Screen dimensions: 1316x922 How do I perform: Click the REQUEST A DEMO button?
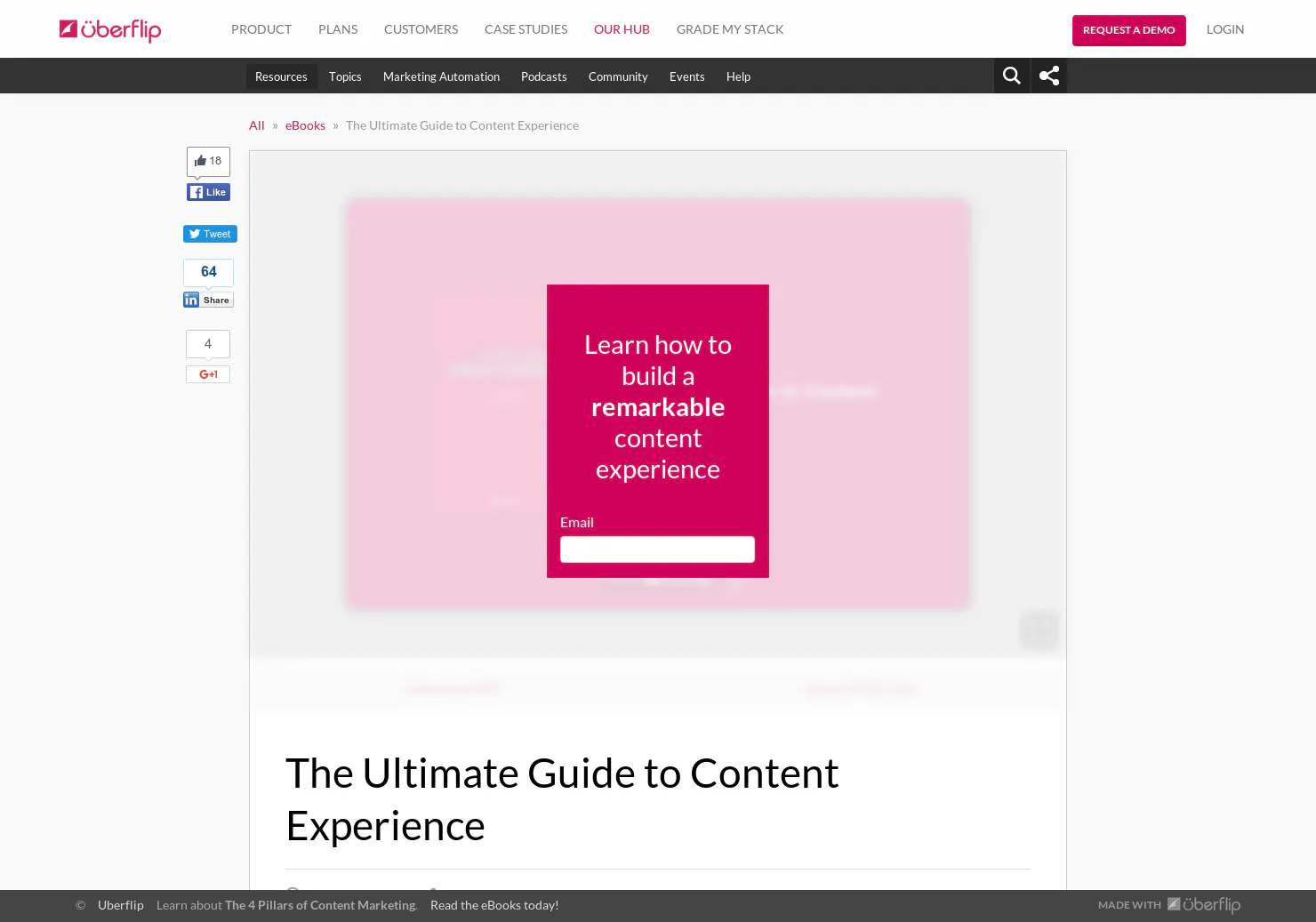[1129, 30]
